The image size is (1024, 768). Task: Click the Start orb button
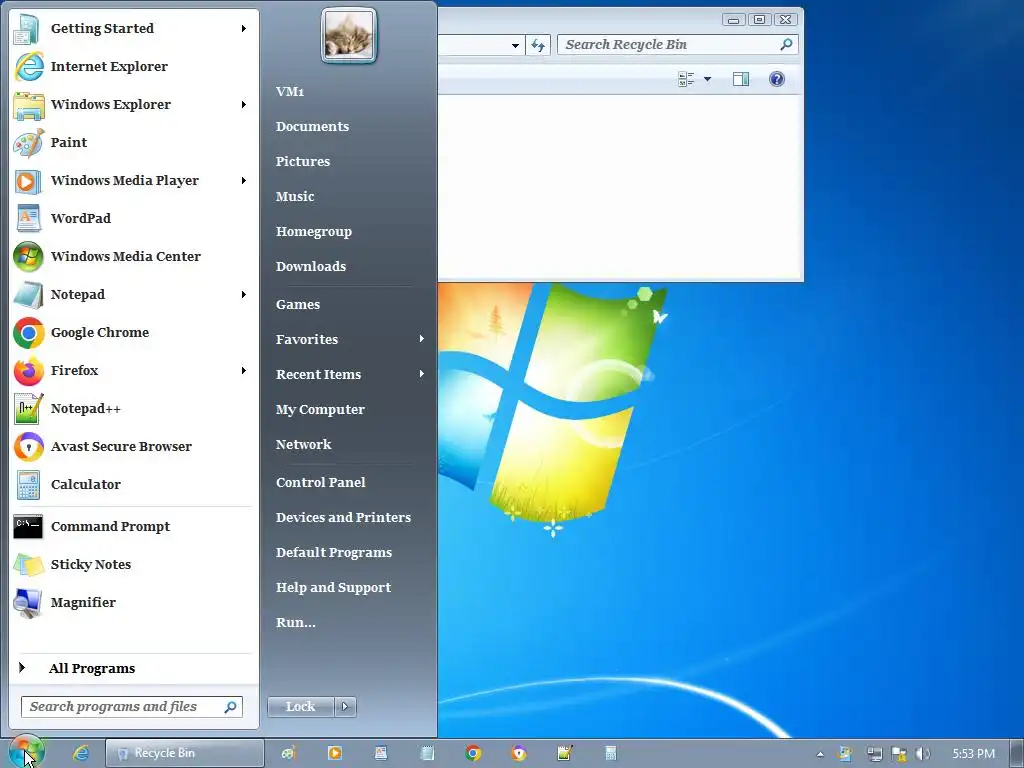pyautogui.click(x=26, y=751)
